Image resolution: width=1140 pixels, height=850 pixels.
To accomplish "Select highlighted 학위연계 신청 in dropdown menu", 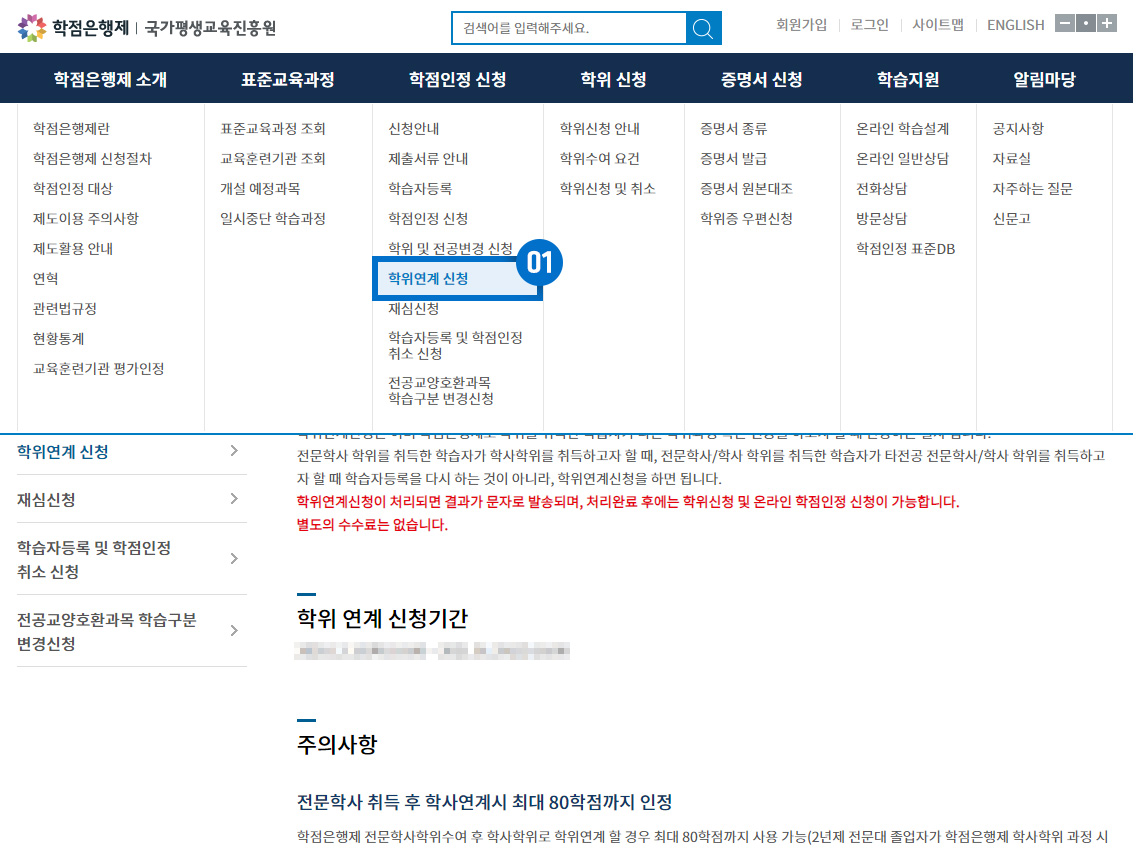I will coord(428,279).
